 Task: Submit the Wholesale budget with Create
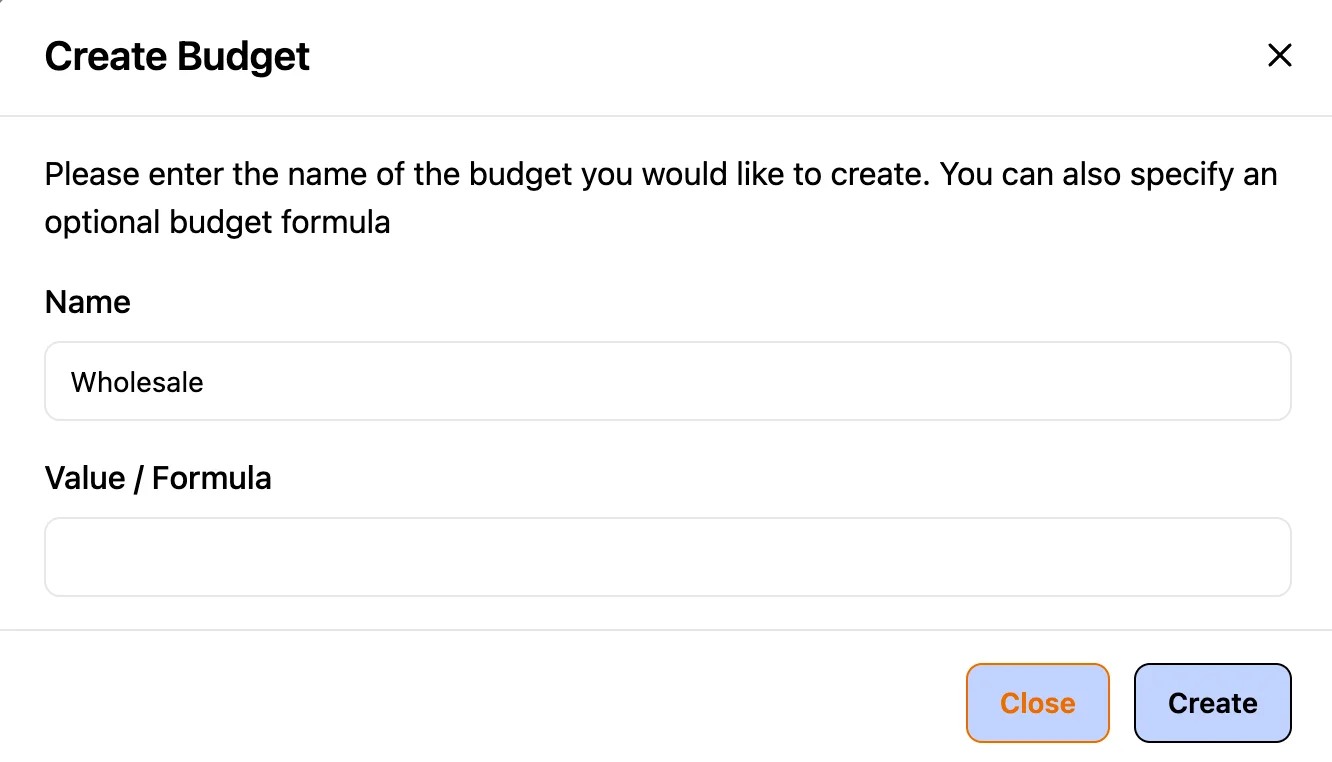(x=1212, y=703)
